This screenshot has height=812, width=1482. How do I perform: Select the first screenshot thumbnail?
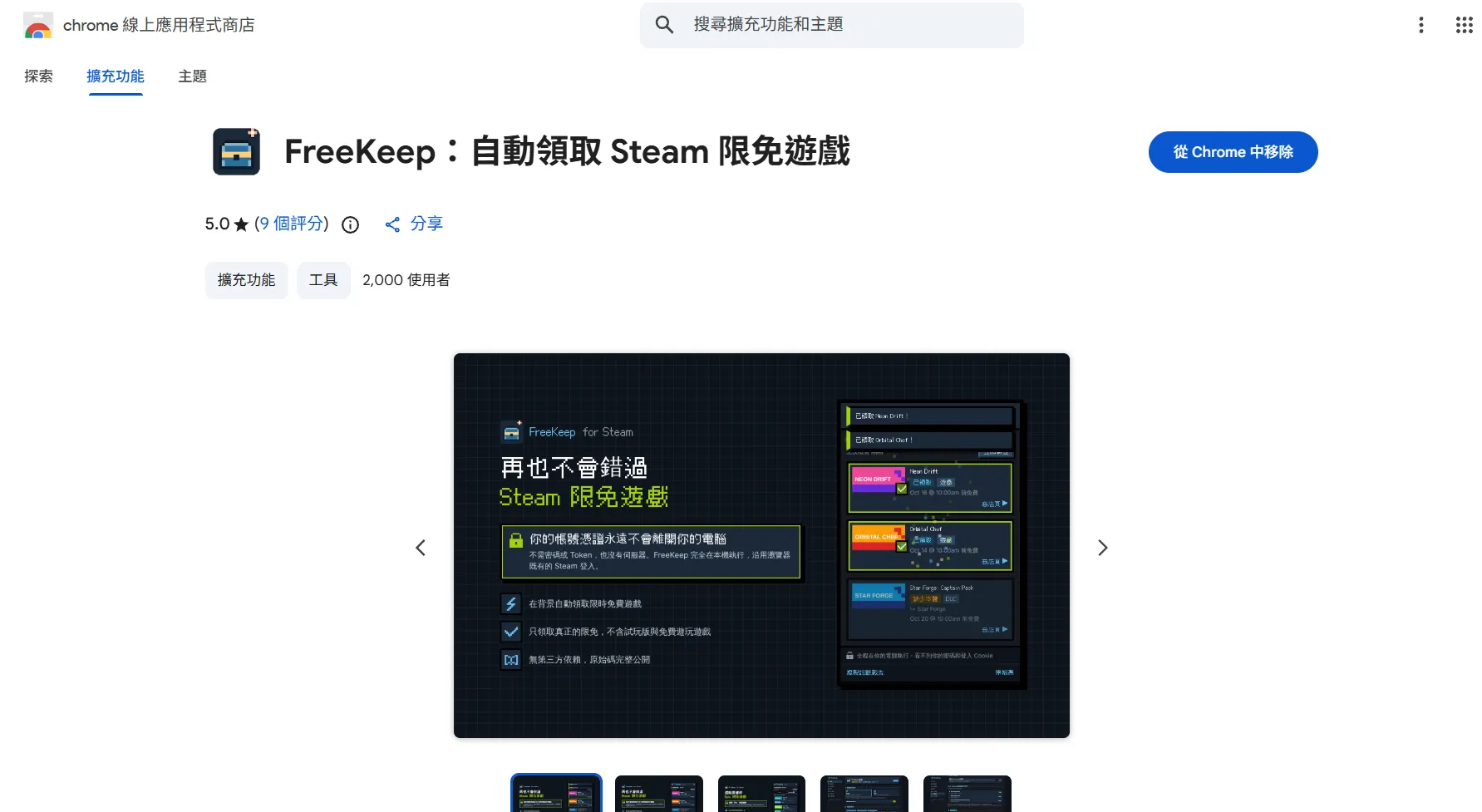point(556,794)
